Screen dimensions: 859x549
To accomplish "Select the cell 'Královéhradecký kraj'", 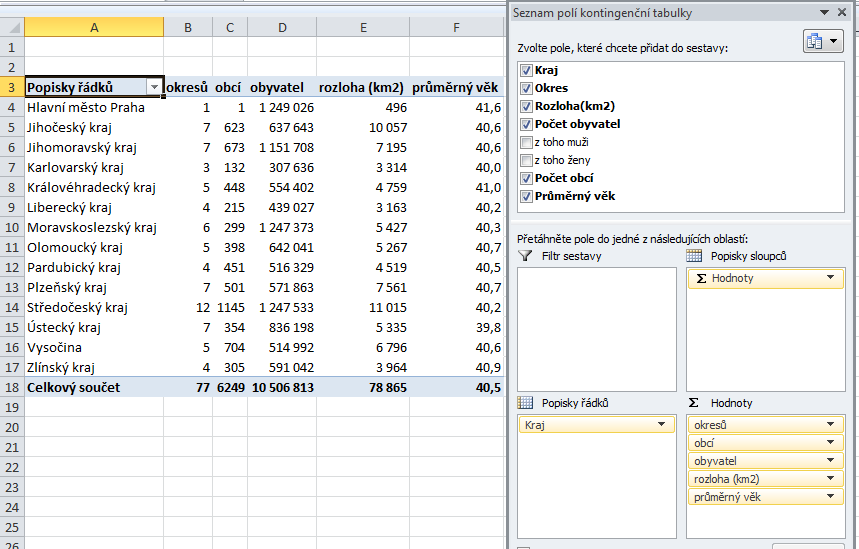I will coord(94,187).
